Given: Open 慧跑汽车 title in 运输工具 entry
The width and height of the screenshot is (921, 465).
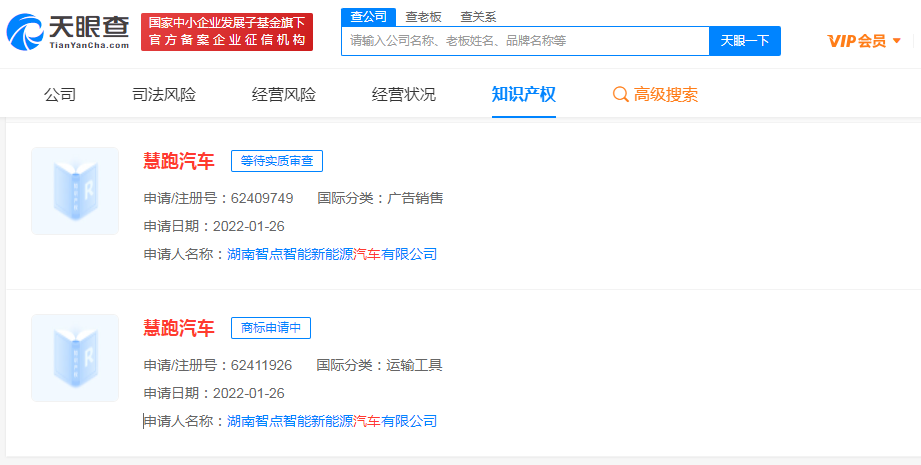Looking at the screenshot, I should pyautogui.click(x=179, y=328).
